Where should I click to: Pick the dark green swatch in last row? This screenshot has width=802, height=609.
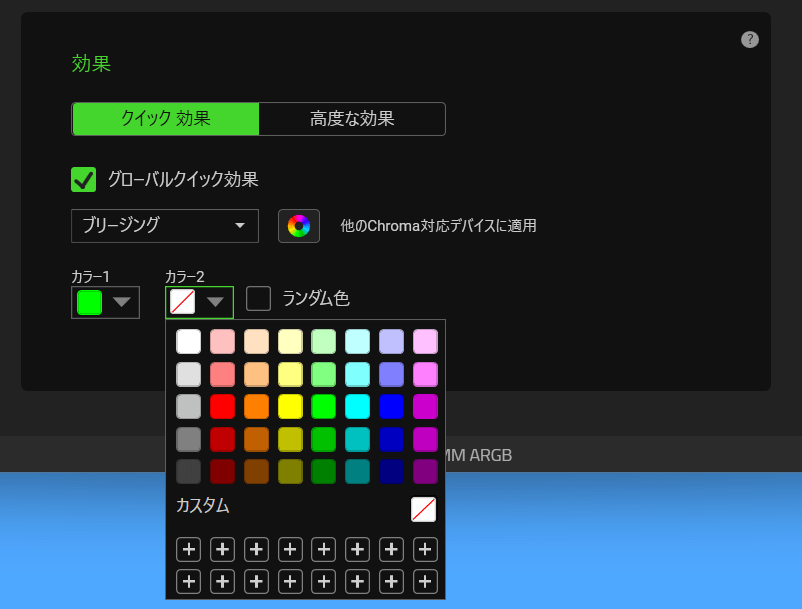tap(324, 471)
